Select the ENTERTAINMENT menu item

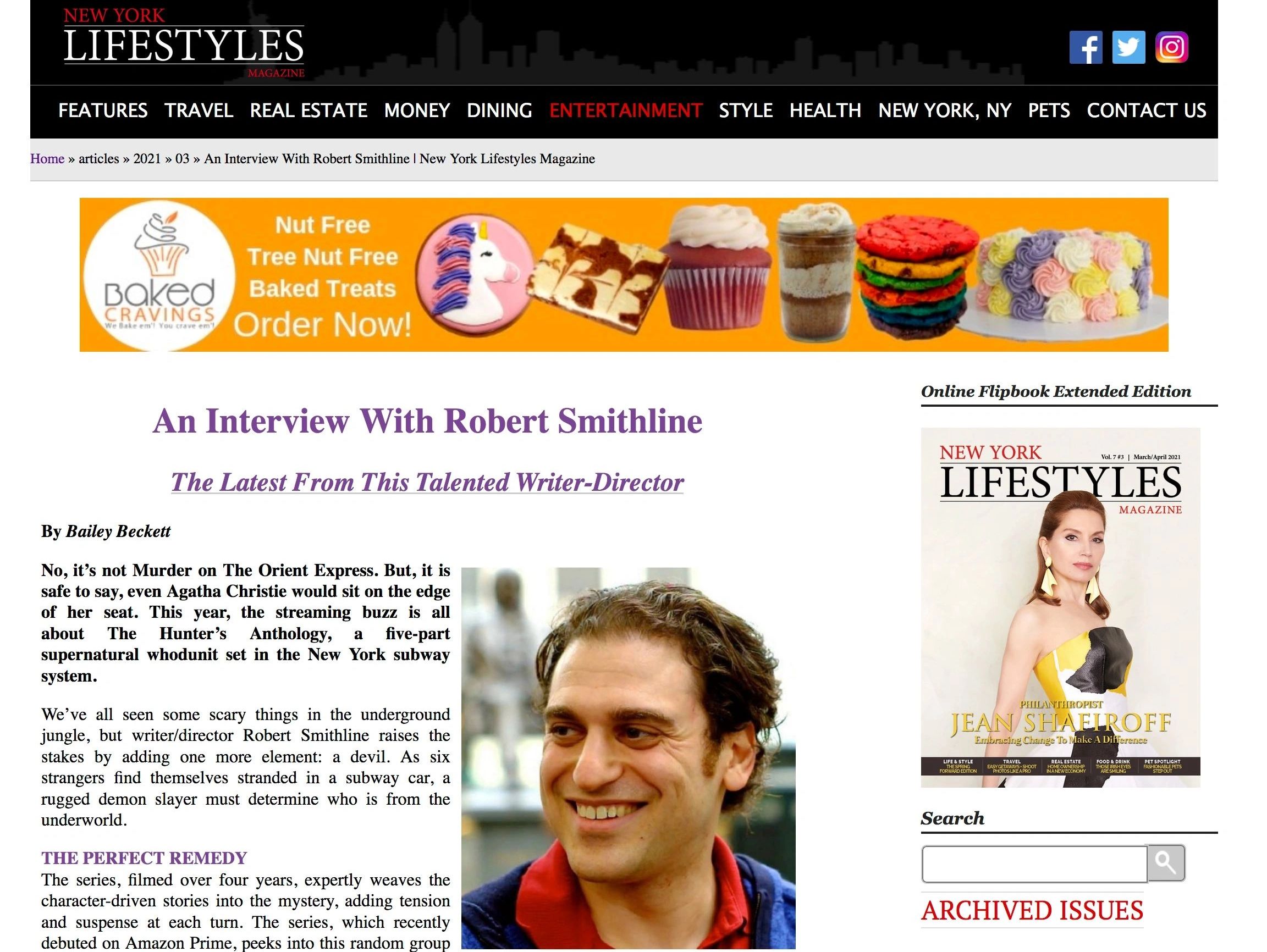tap(625, 110)
